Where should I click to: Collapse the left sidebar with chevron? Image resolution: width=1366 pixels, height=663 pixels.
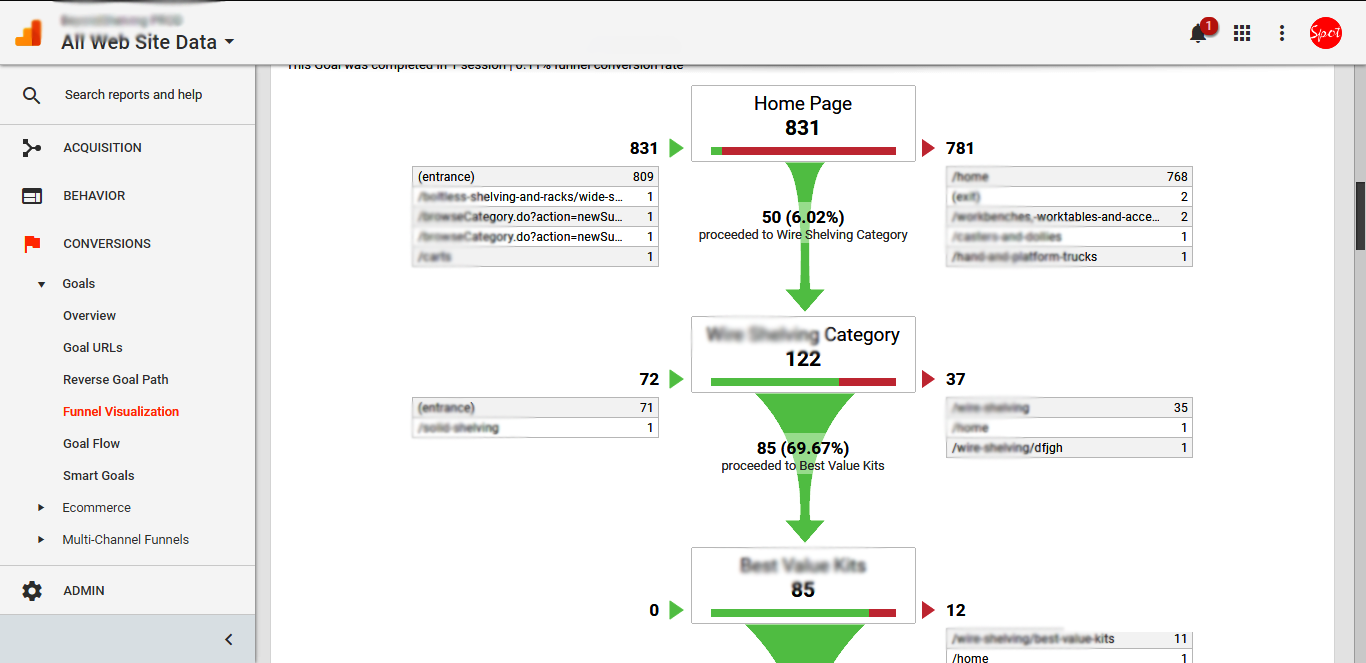[x=228, y=639]
